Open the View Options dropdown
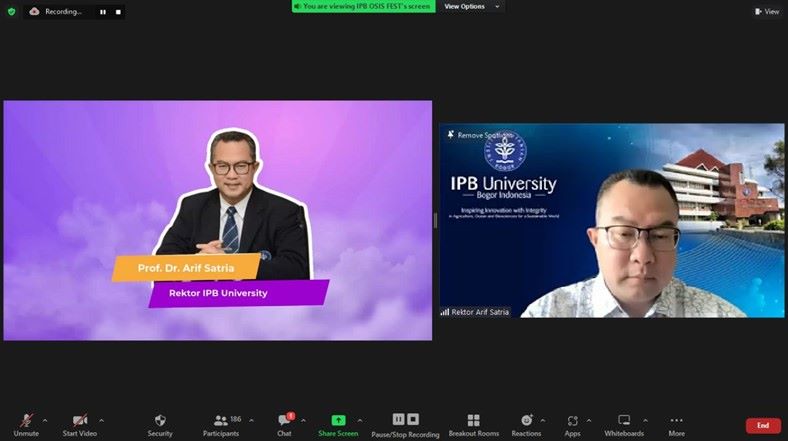Viewport: 788px width, 441px height. pyautogui.click(x=472, y=7)
